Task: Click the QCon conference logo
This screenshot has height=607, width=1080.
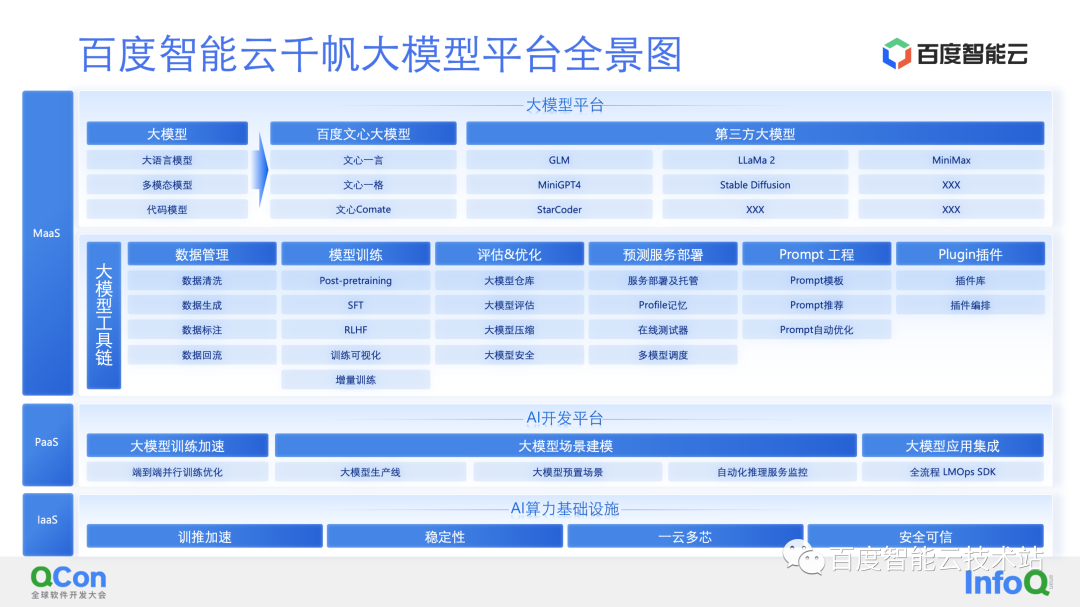Action: [x=68, y=582]
